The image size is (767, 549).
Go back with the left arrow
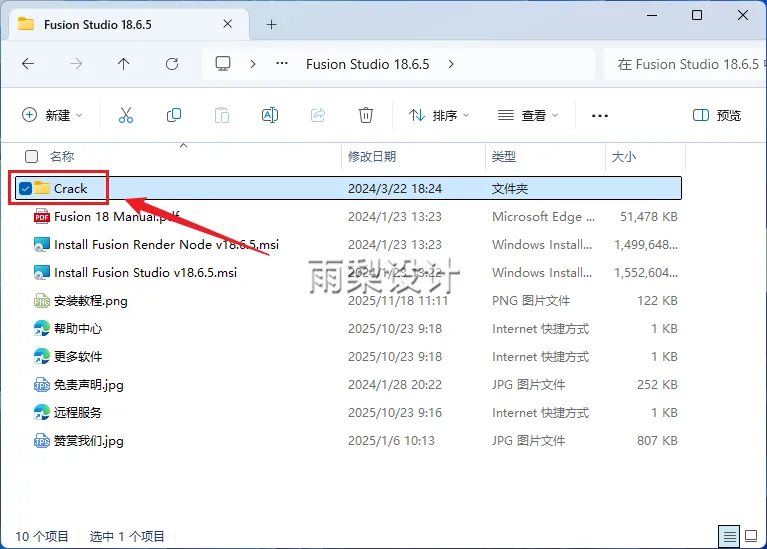click(x=28, y=64)
